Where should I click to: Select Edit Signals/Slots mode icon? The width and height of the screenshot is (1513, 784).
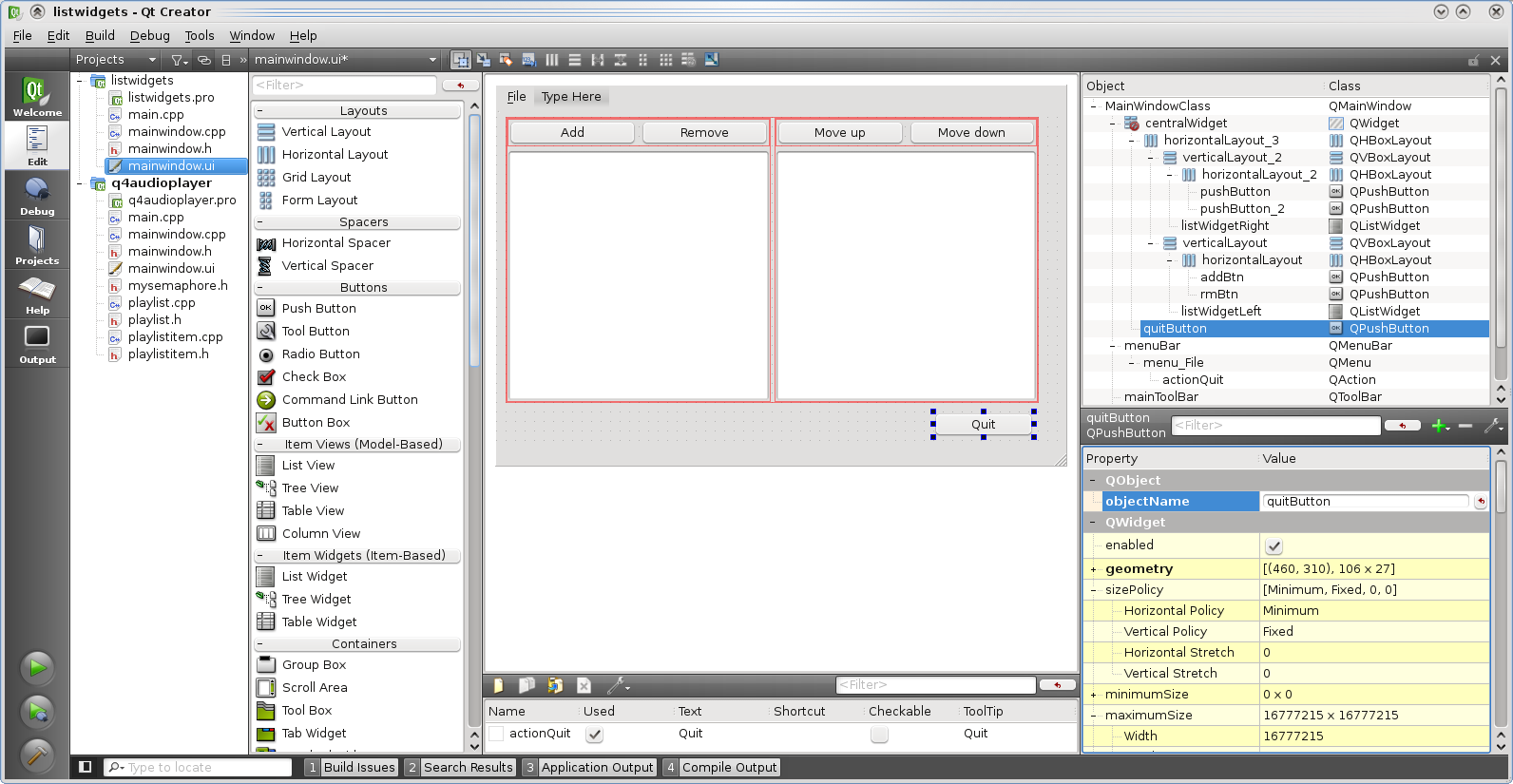point(484,60)
